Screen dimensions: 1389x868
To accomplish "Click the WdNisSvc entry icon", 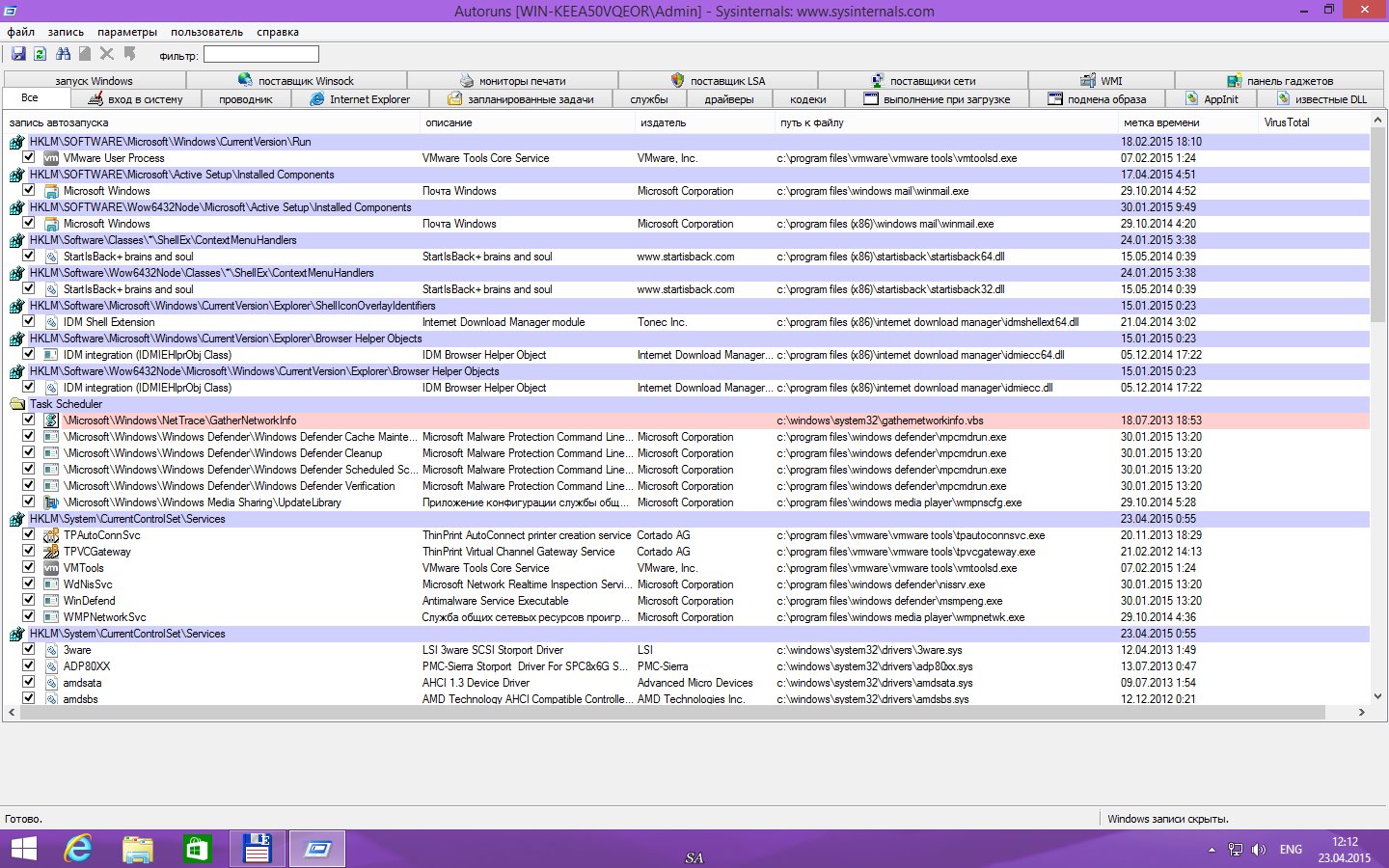I will click(51, 584).
